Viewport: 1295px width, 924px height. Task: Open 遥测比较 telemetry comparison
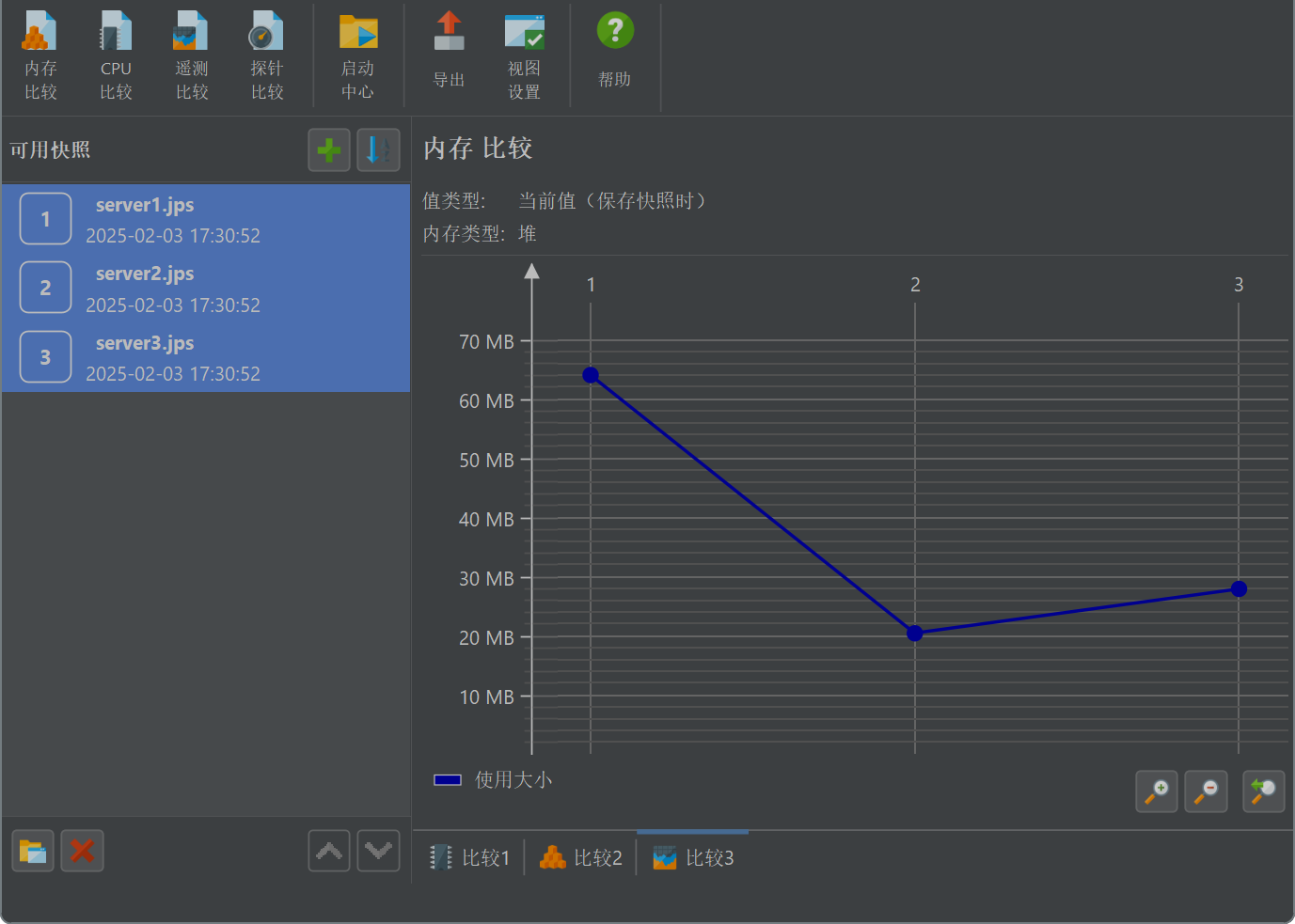pos(192,55)
